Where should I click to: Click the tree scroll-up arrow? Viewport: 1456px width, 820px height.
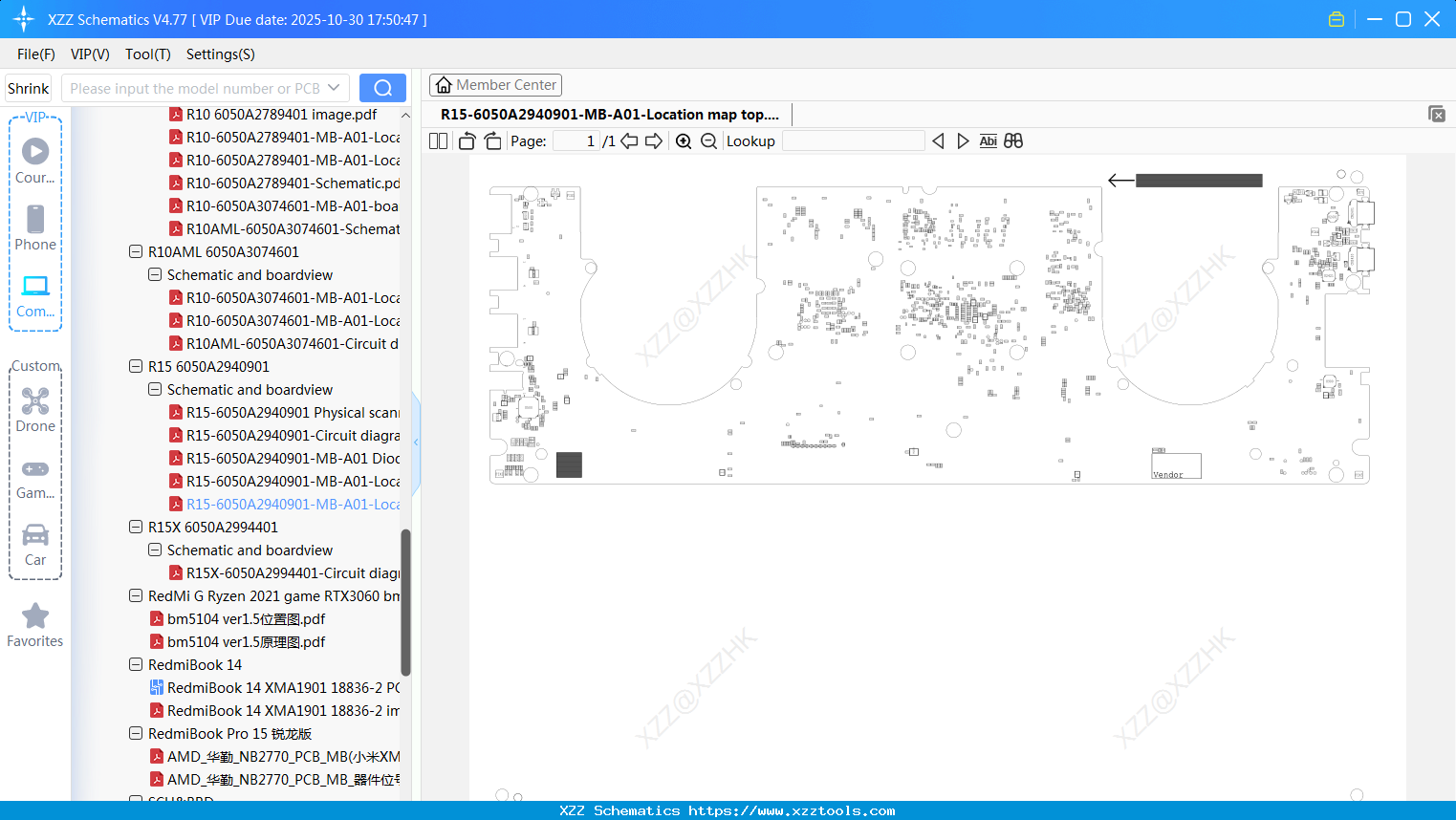pos(405,115)
